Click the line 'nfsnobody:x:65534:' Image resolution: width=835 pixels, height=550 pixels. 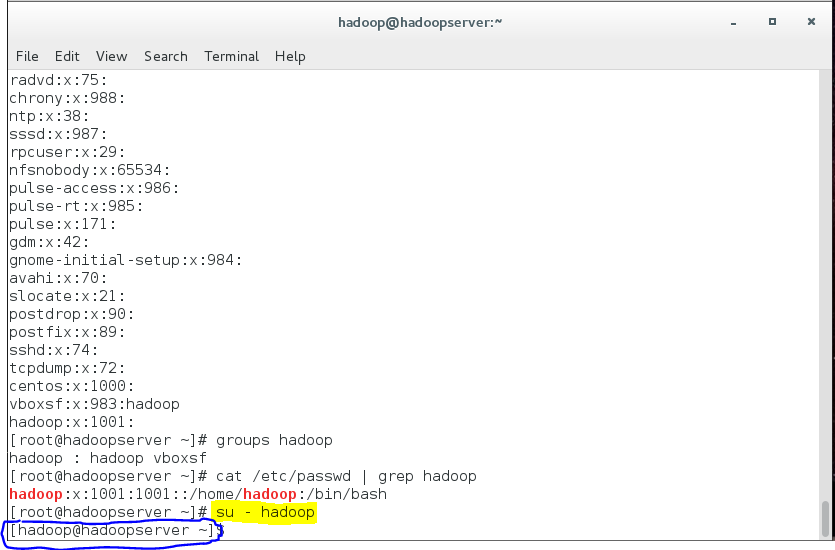[x=89, y=170]
